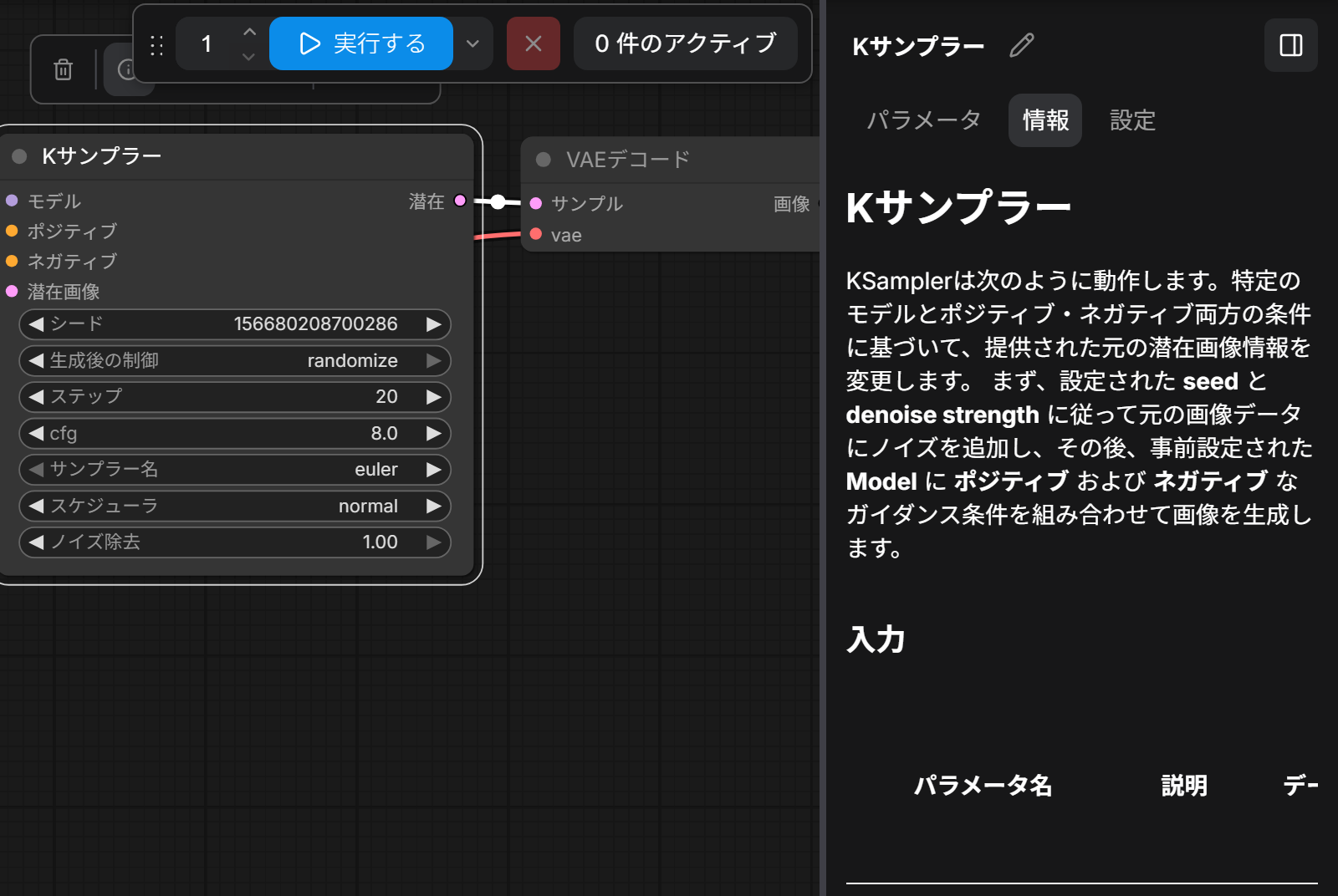Viewport: 1338px width, 896px height.
Task: Click the red X cancel button
Action: [534, 43]
